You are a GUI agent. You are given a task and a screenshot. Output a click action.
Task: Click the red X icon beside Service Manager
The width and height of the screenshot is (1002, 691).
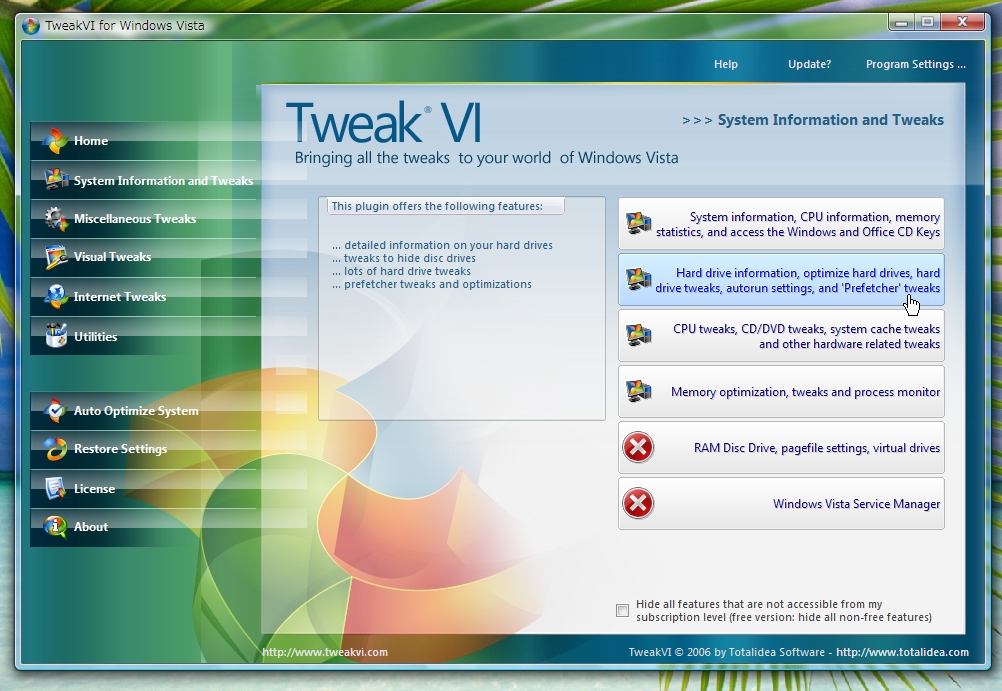pos(638,503)
